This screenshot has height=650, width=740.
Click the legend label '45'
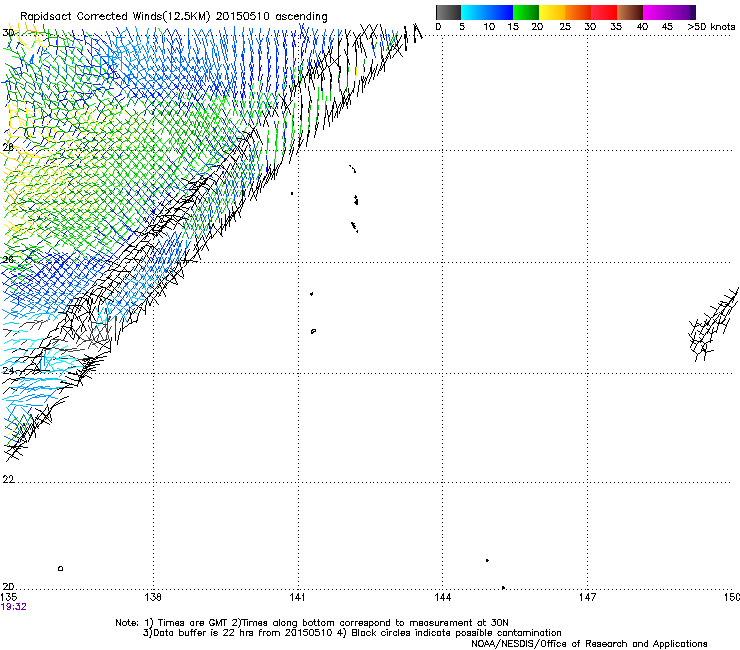click(667, 26)
